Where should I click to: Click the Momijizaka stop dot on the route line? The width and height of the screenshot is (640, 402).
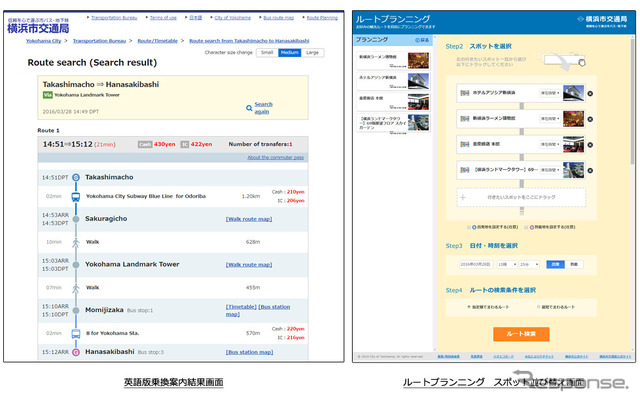click(76, 311)
